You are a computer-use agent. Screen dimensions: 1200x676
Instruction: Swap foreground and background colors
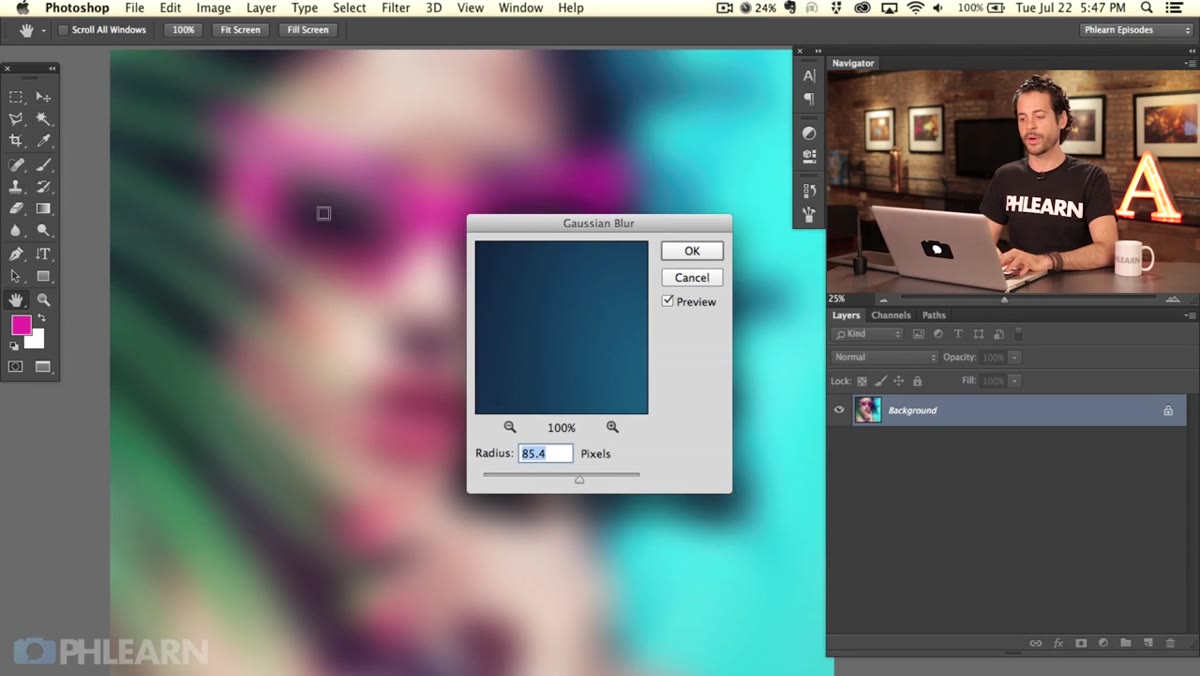(42, 318)
